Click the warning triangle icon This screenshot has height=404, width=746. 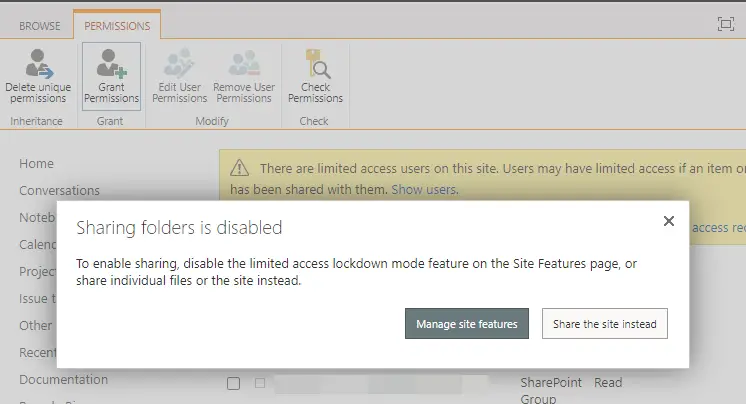tap(239, 168)
